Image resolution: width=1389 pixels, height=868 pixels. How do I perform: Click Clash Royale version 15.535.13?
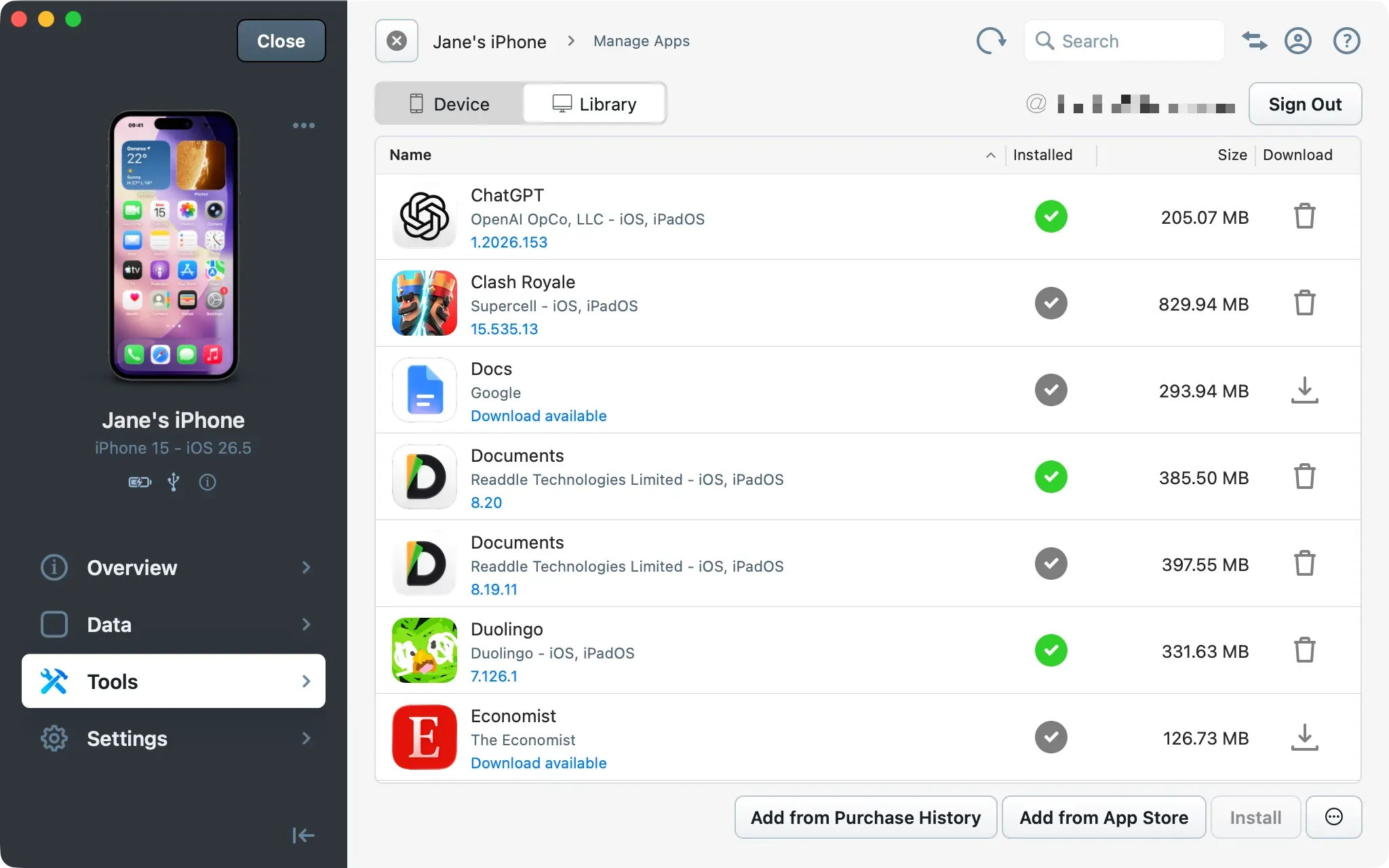click(x=504, y=329)
